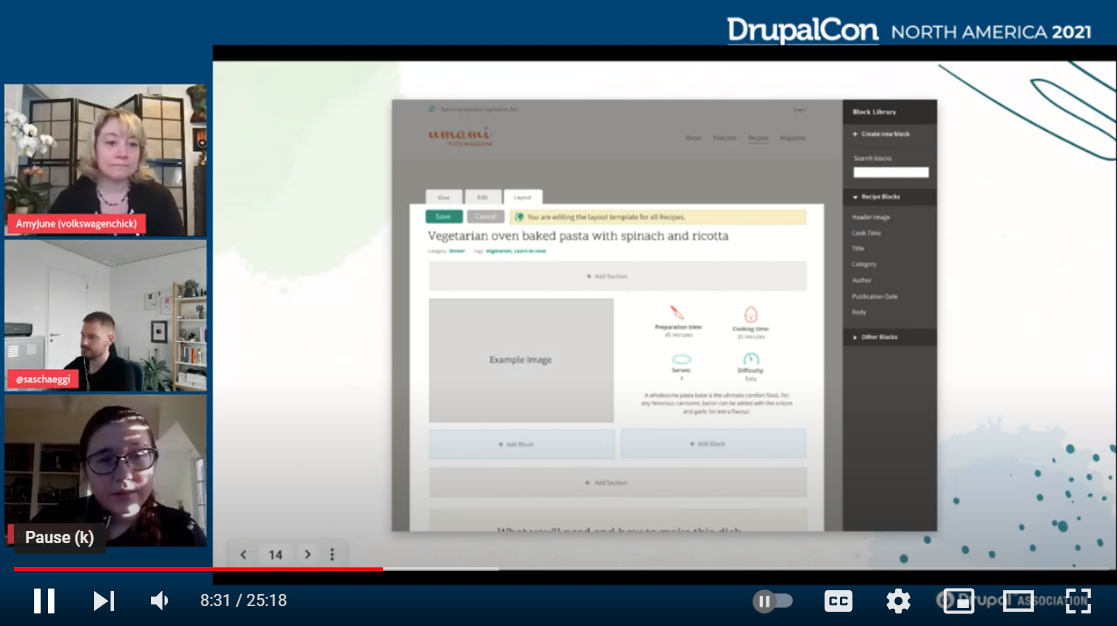Click the @saschaeggi speaker video thumbnail
Screen dimensions: 1117x626
coord(105,315)
